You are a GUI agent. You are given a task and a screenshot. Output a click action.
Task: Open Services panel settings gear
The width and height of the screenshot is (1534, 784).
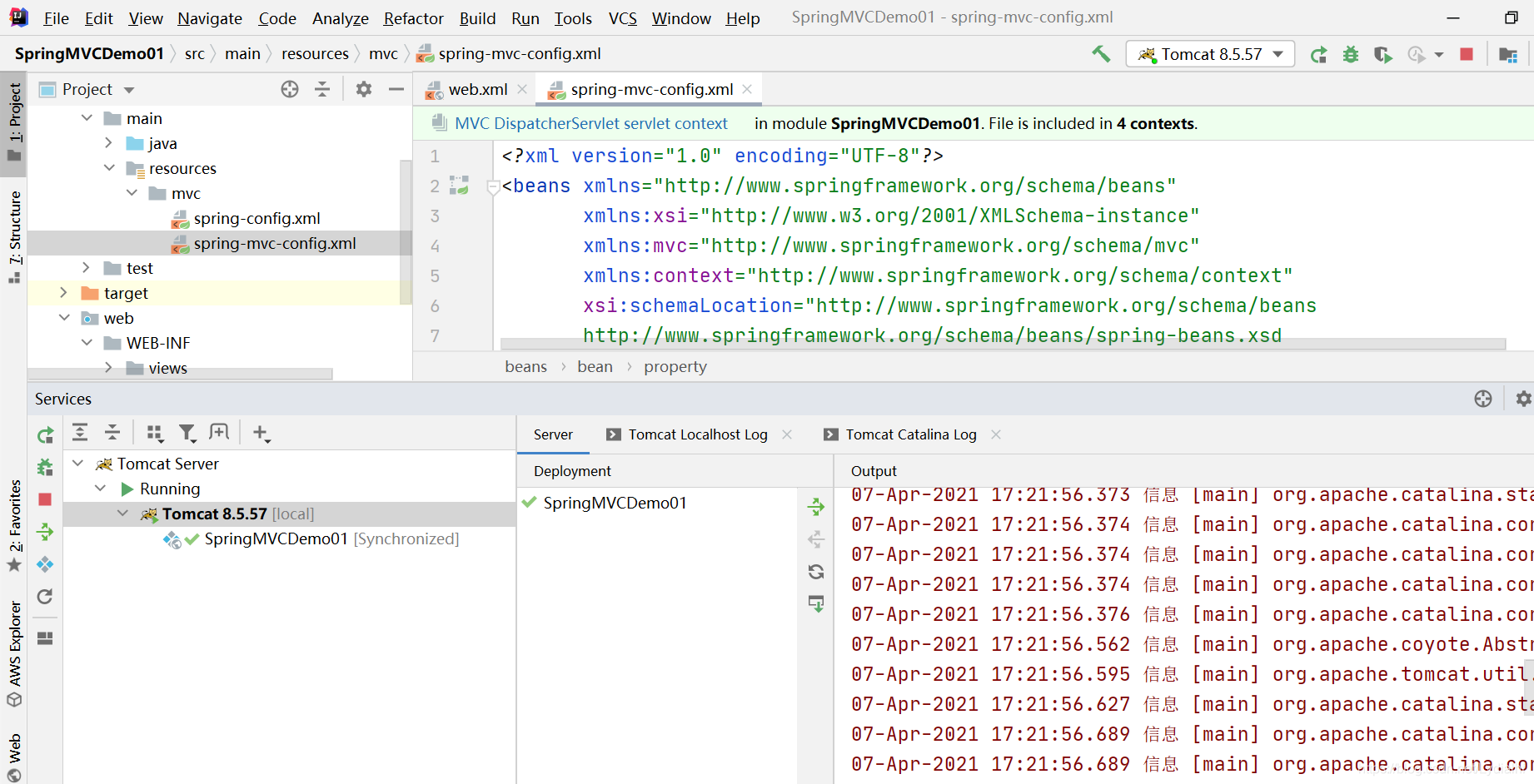point(1523,399)
